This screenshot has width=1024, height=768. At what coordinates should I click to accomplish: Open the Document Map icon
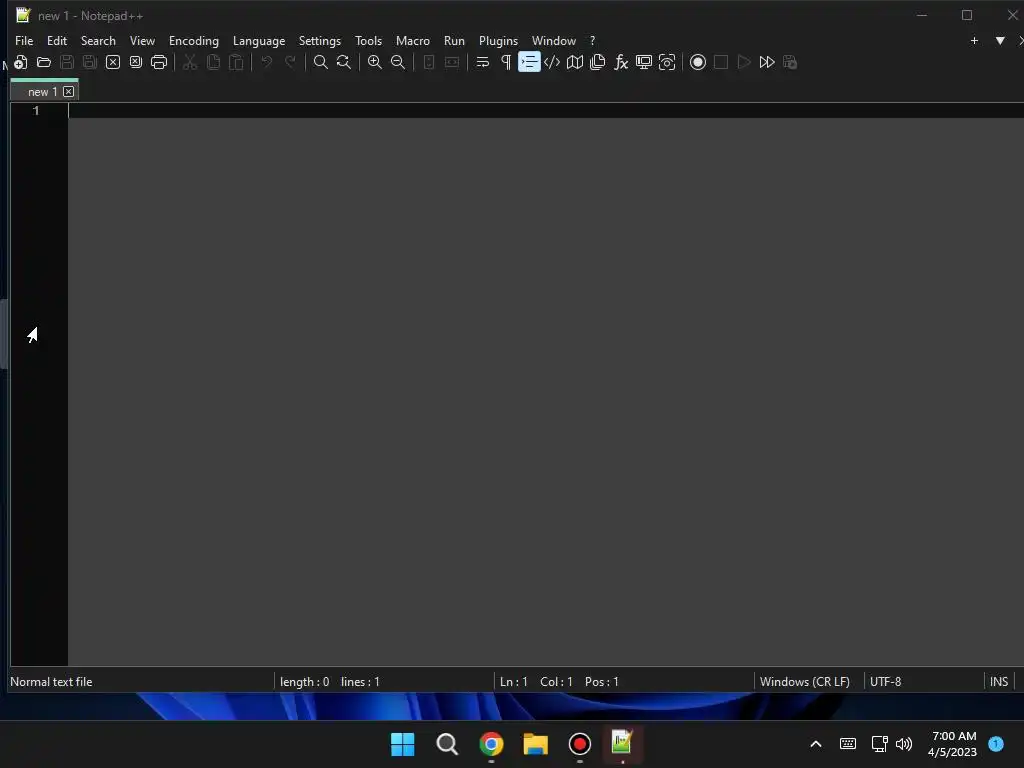click(575, 62)
